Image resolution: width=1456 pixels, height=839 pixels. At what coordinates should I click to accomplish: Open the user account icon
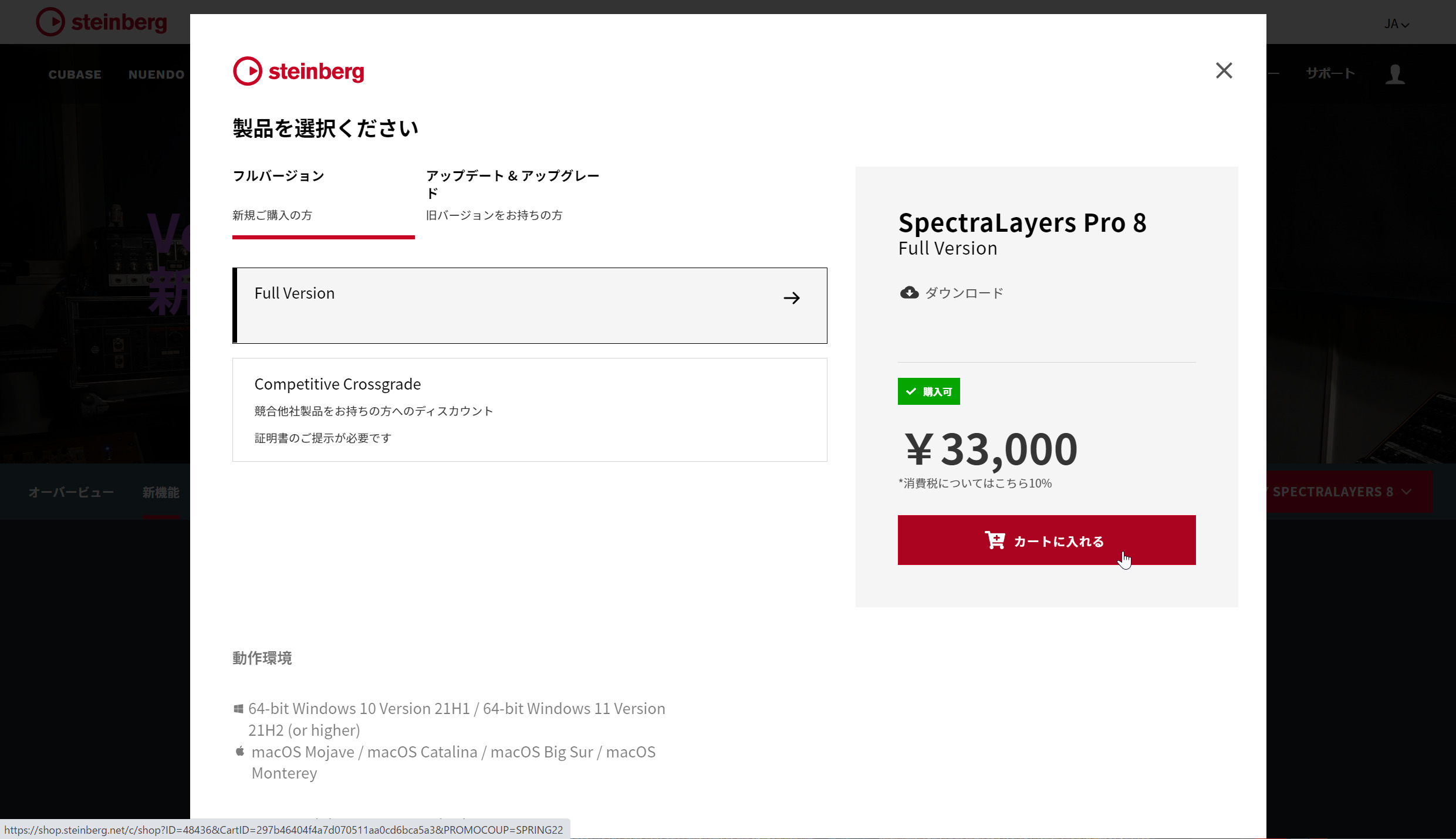pos(1395,75)
